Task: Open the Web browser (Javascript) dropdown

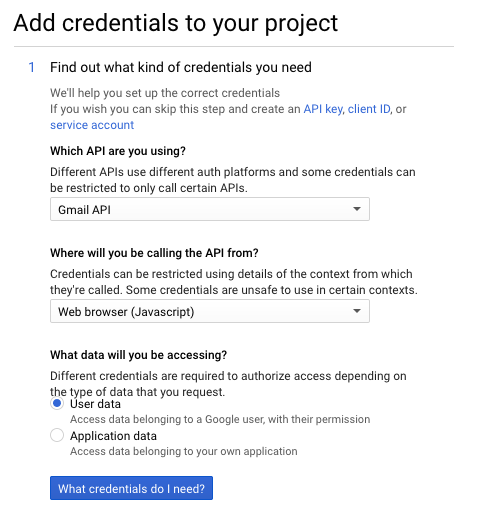Action: (210, 311)
